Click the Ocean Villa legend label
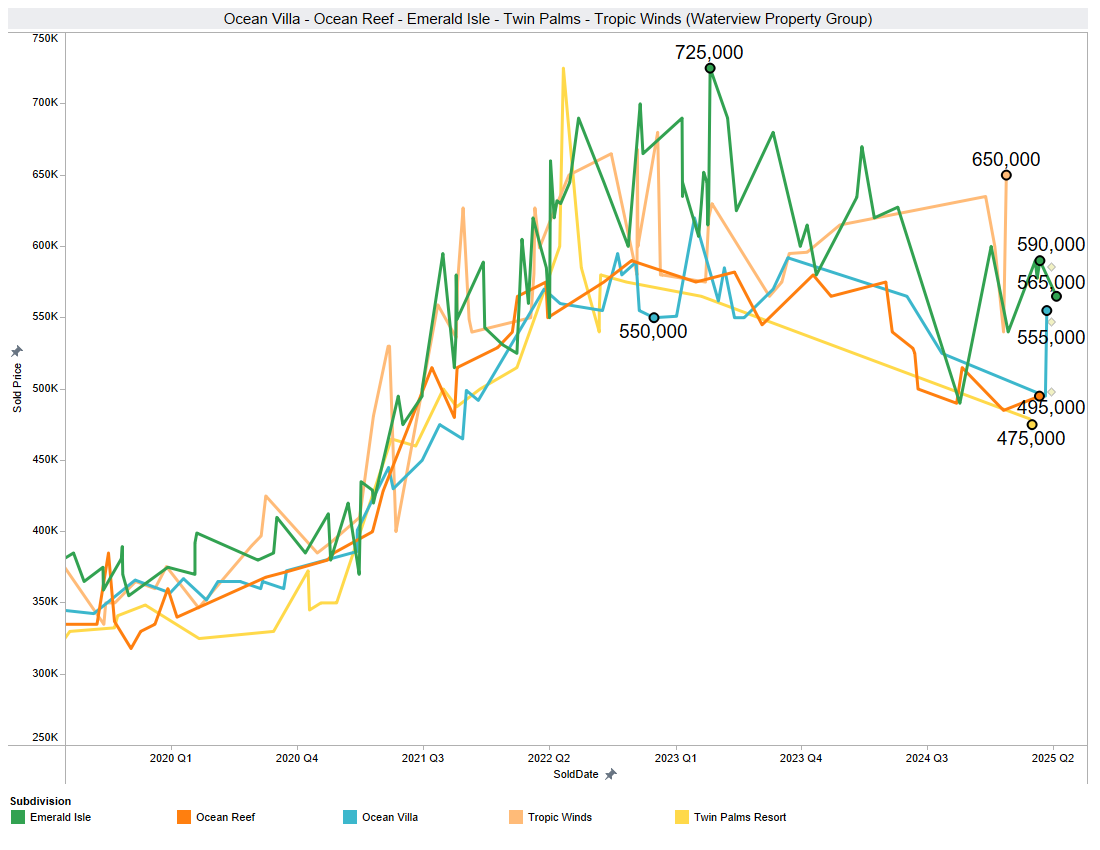This screenshot has width=1100, height=850. pyautogui.click(x=390, y=817)
